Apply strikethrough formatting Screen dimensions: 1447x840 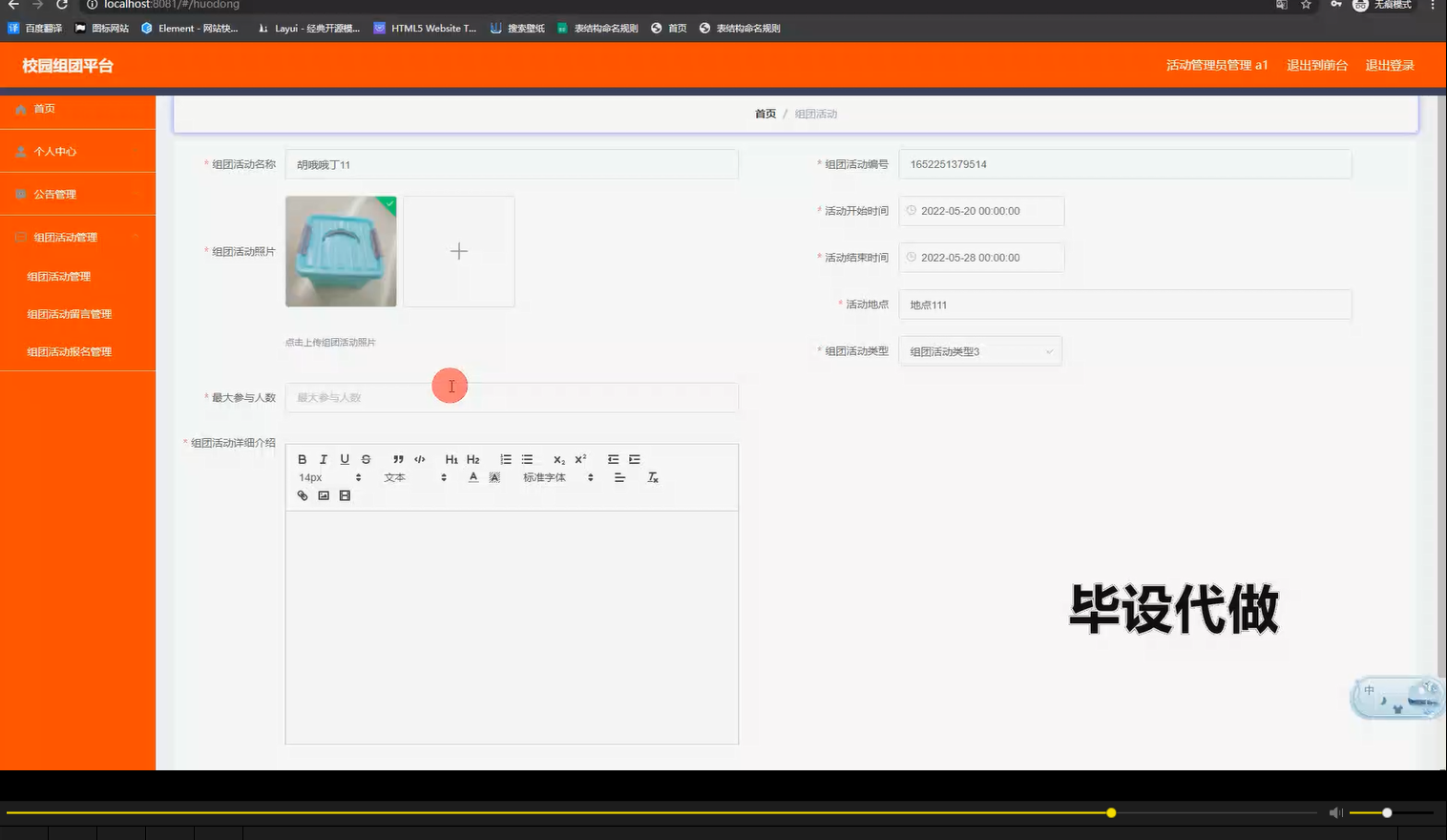pos(366,459)
